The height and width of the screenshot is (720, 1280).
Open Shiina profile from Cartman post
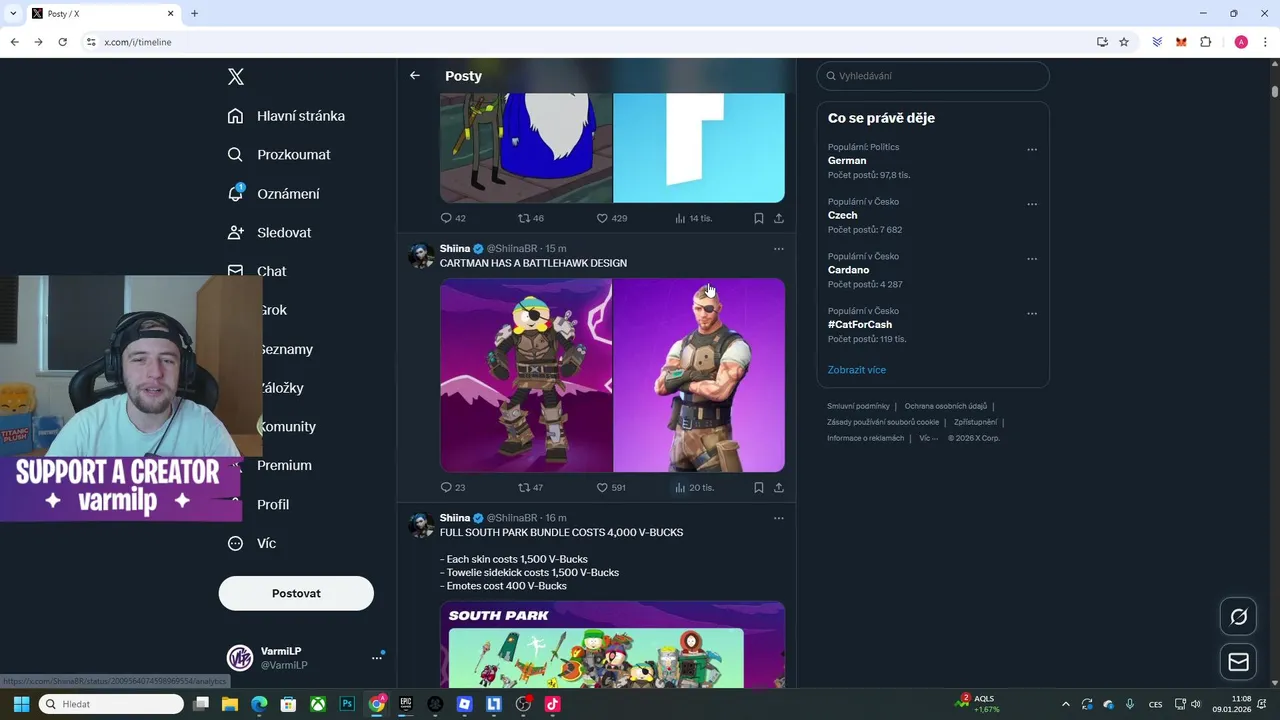coord(455,249)
